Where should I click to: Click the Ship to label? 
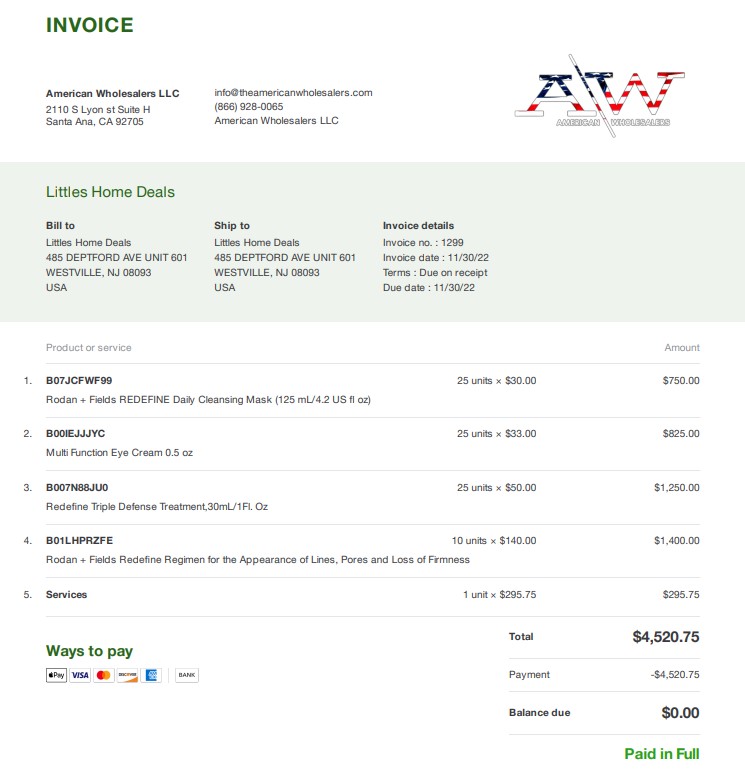232,226
